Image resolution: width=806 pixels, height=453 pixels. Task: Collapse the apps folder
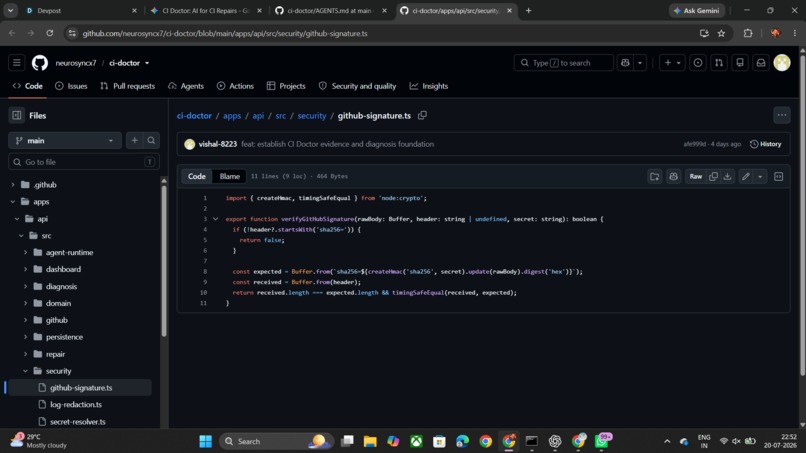point(13,202)
